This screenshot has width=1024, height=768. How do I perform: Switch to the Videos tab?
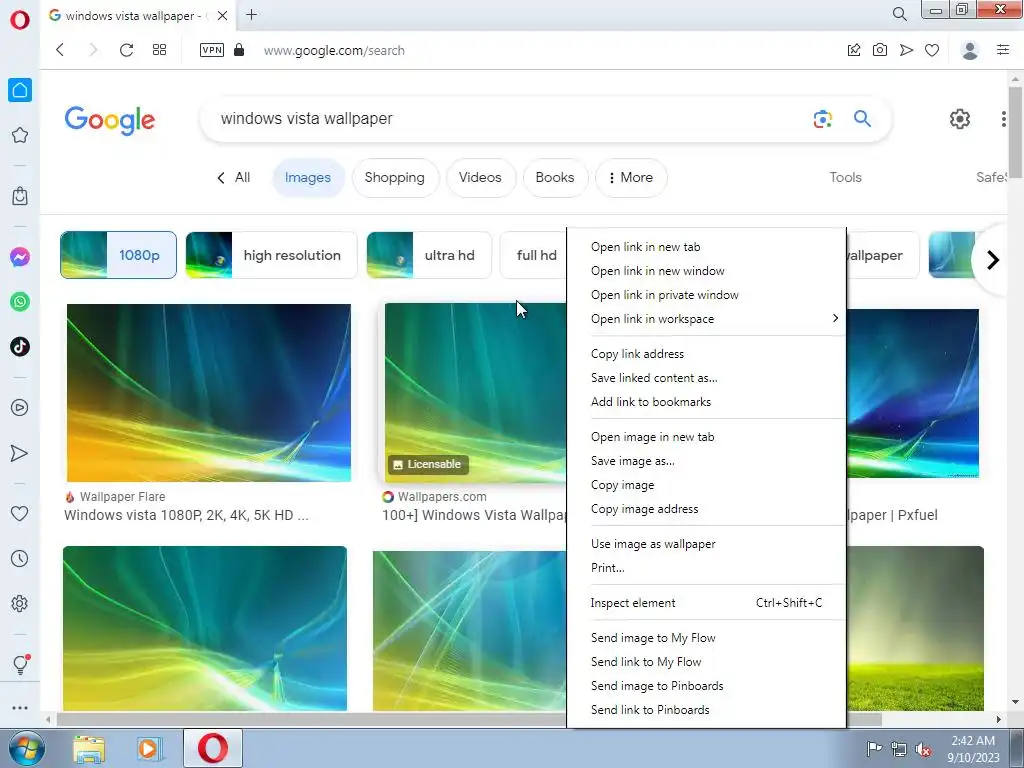coord(480,178)
